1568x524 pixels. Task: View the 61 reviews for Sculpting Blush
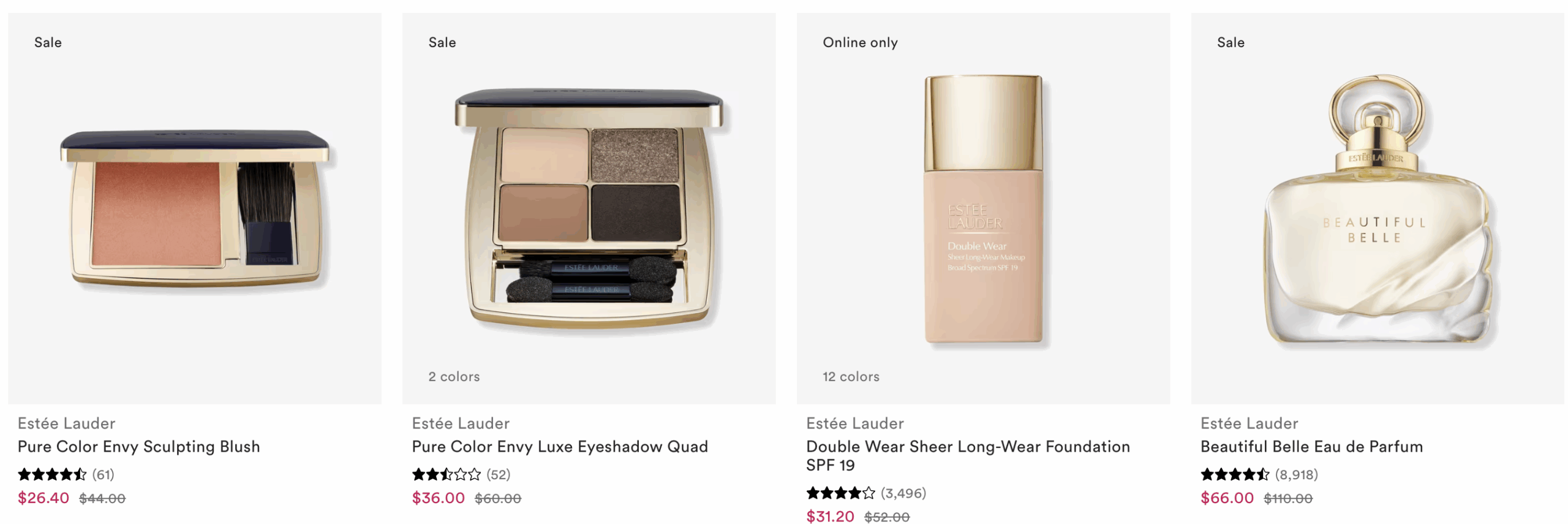[x=103, y=474]
